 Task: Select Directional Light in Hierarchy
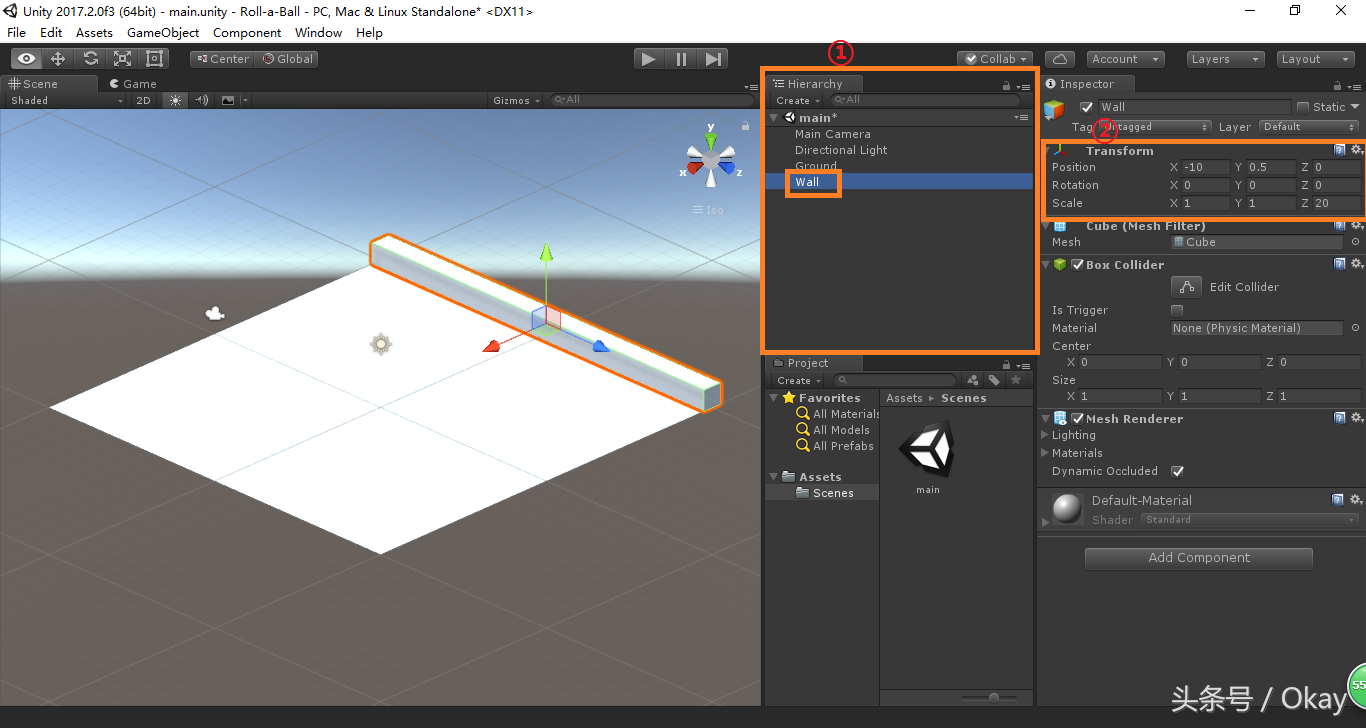841,150
